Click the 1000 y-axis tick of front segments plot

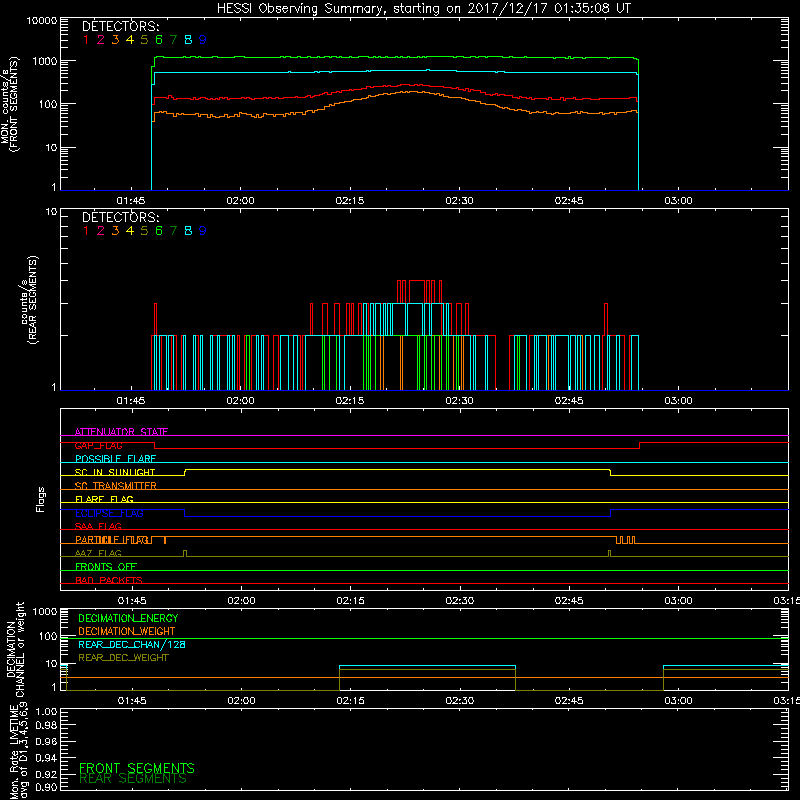point(45,62)
